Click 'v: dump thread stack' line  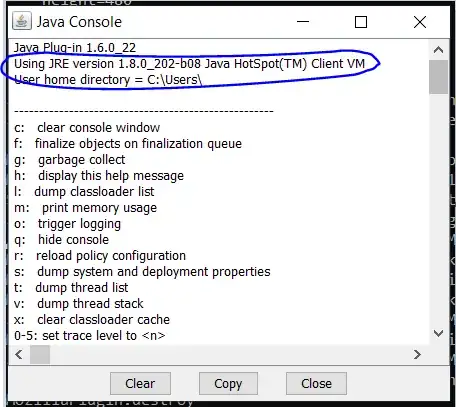click(x=79, y=304)
